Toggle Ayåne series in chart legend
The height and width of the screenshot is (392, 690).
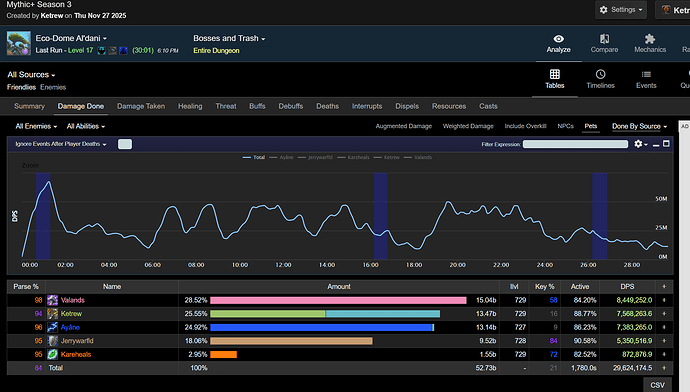pos(281,157)
